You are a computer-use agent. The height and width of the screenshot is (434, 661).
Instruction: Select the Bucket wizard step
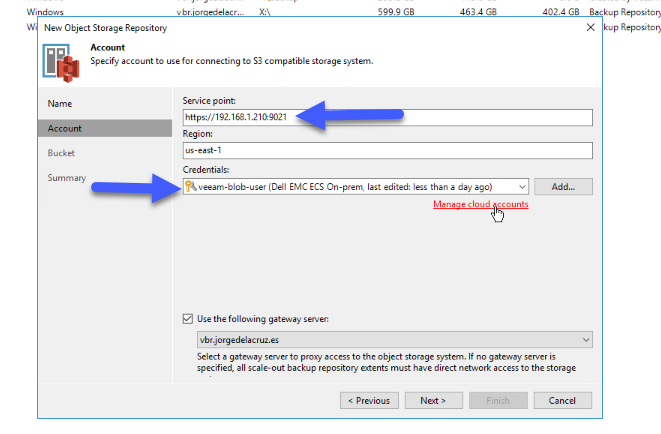click(x=61, y=153)
